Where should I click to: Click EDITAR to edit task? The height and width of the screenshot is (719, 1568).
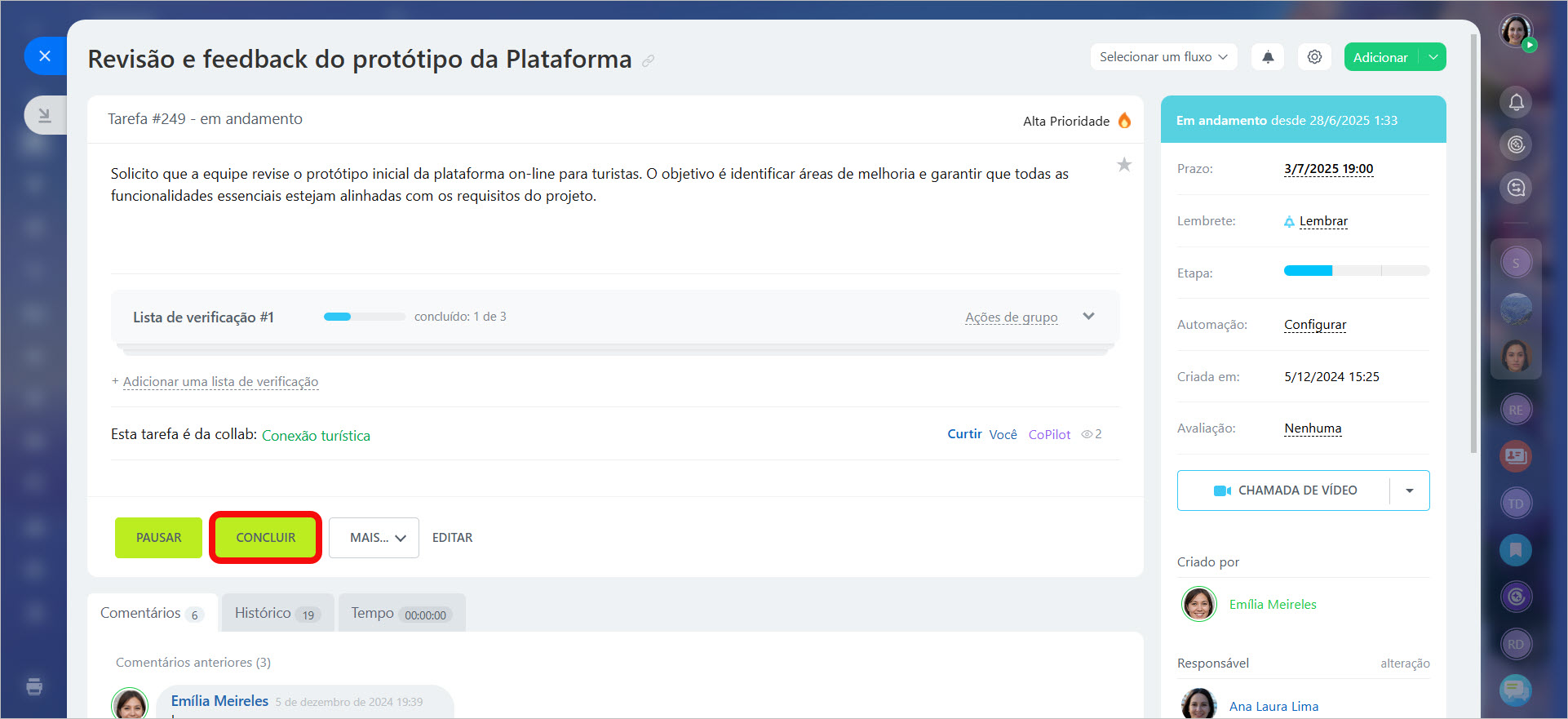pos(452,538)
